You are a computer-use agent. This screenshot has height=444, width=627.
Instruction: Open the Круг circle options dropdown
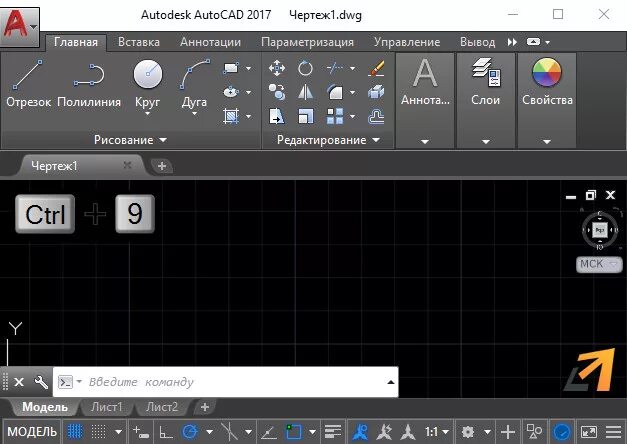(148, 114)
